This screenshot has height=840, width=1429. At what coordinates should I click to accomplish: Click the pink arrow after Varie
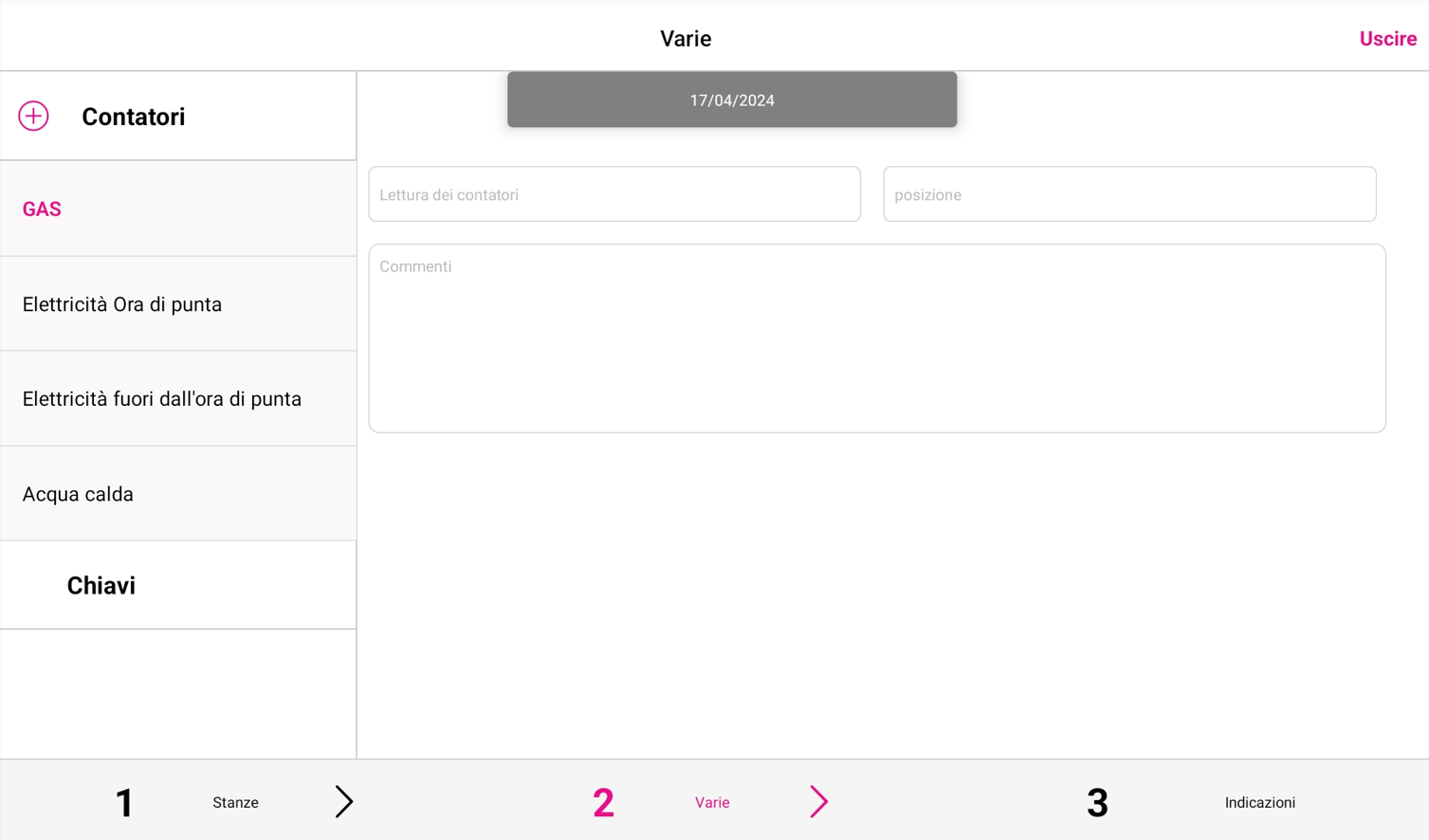point(819,802)
